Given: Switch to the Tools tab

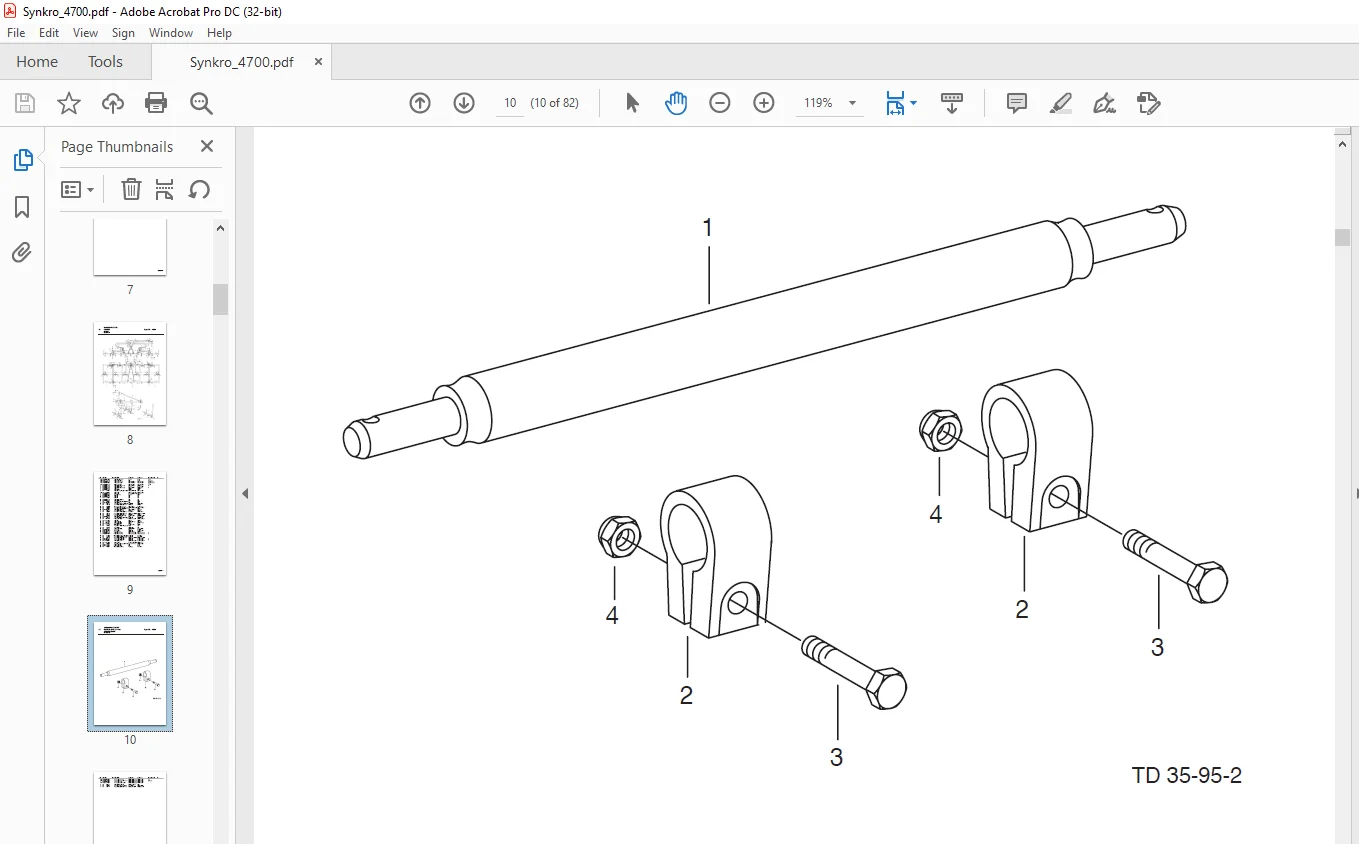Looking at the screenshot, I should click(x=105, y=62).
